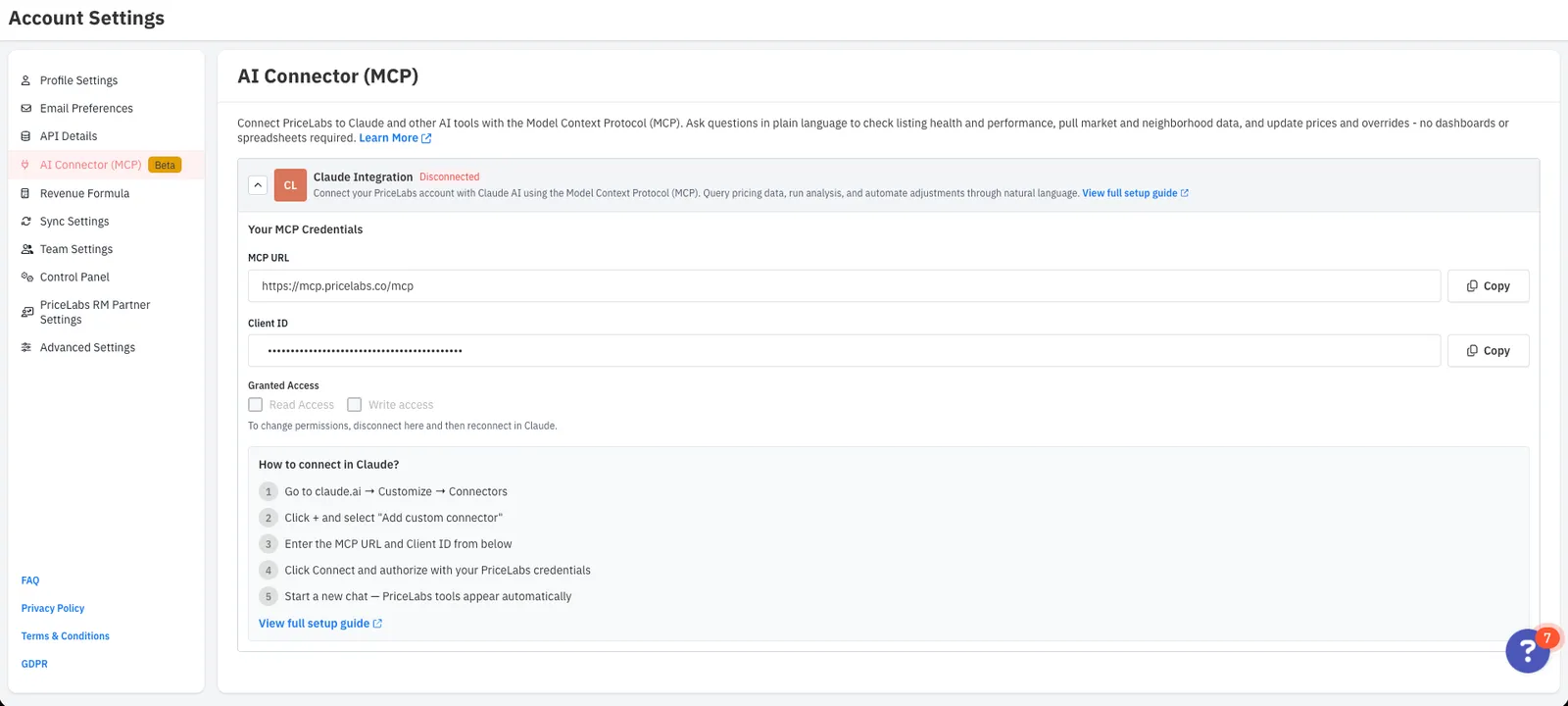Go to Control Panel
The height and width of the screenshot is (706, 1568).
tap(74, 277)
